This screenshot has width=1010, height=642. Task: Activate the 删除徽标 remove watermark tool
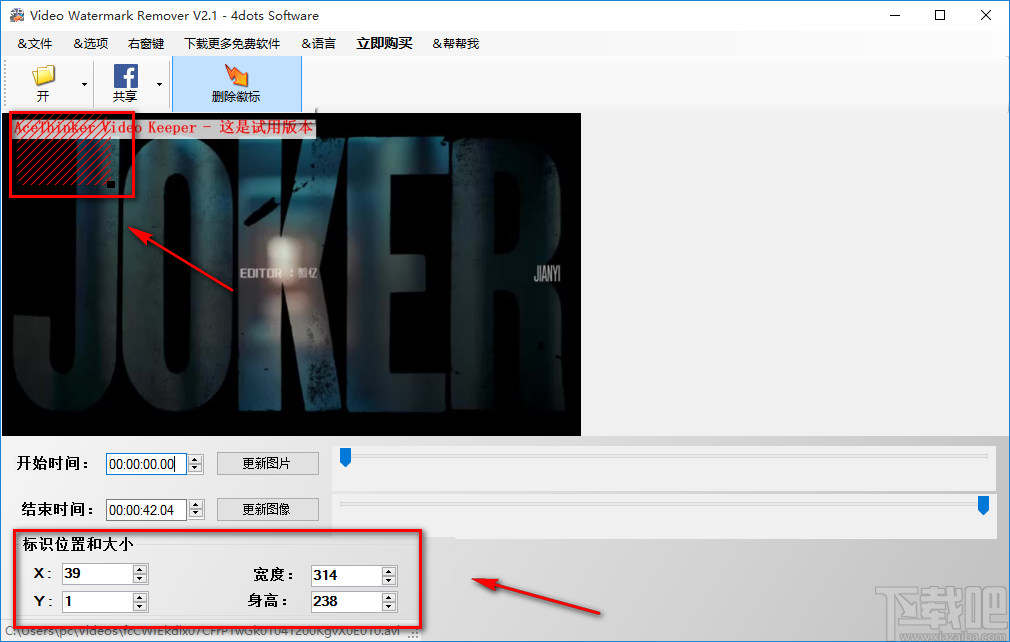coord(237,83)
